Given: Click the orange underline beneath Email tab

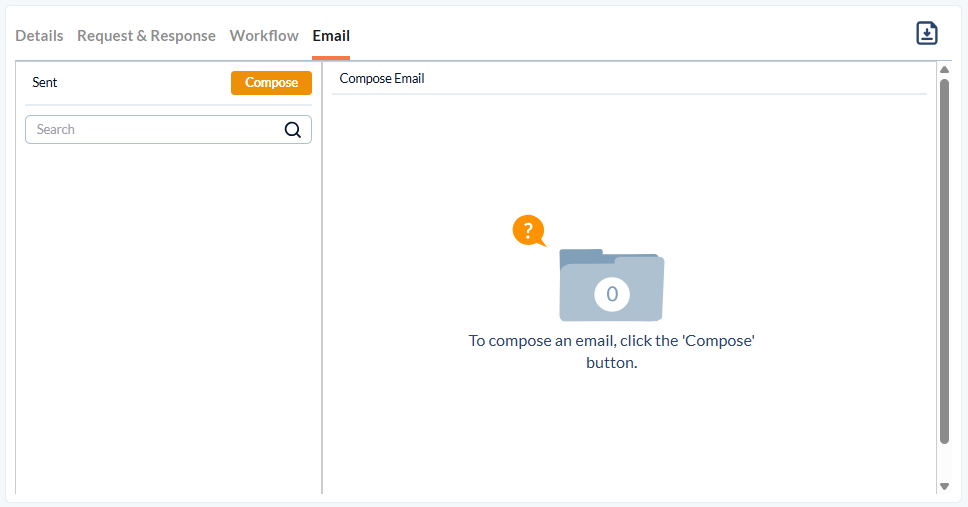Looking at the screenshot, I should (x=331, y=58).
